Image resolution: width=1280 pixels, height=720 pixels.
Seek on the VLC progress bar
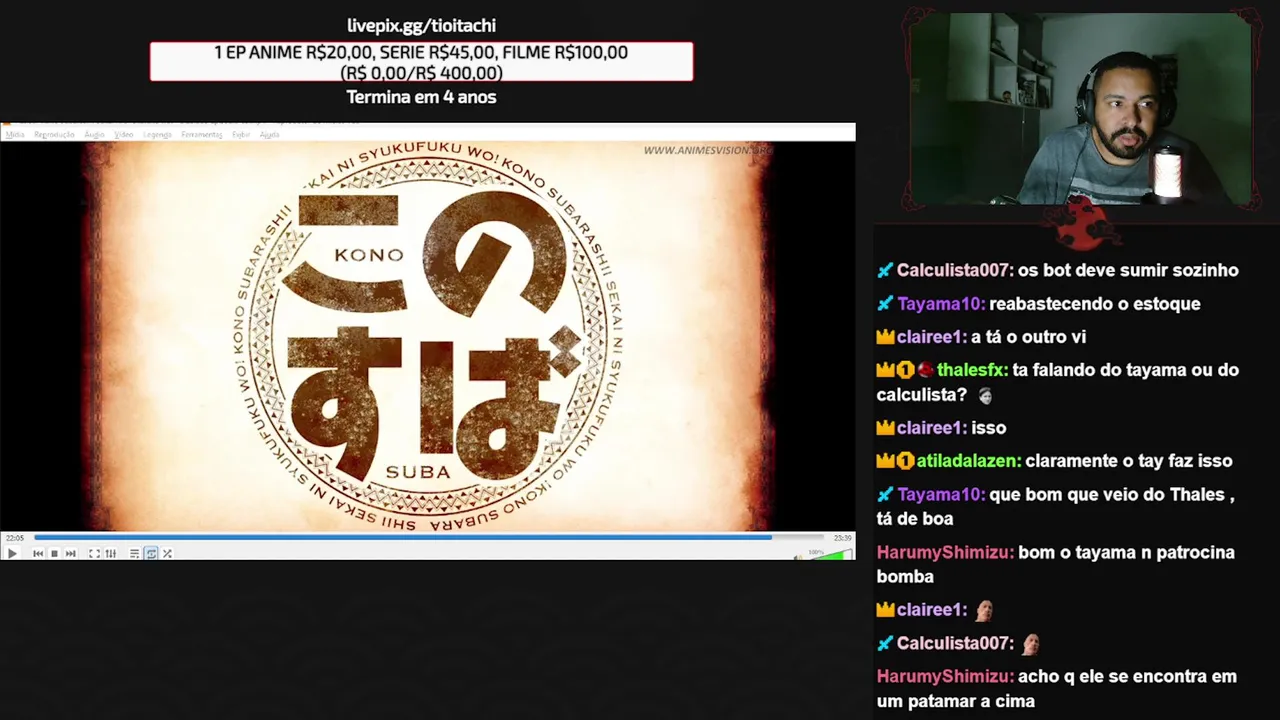(428, 537)
